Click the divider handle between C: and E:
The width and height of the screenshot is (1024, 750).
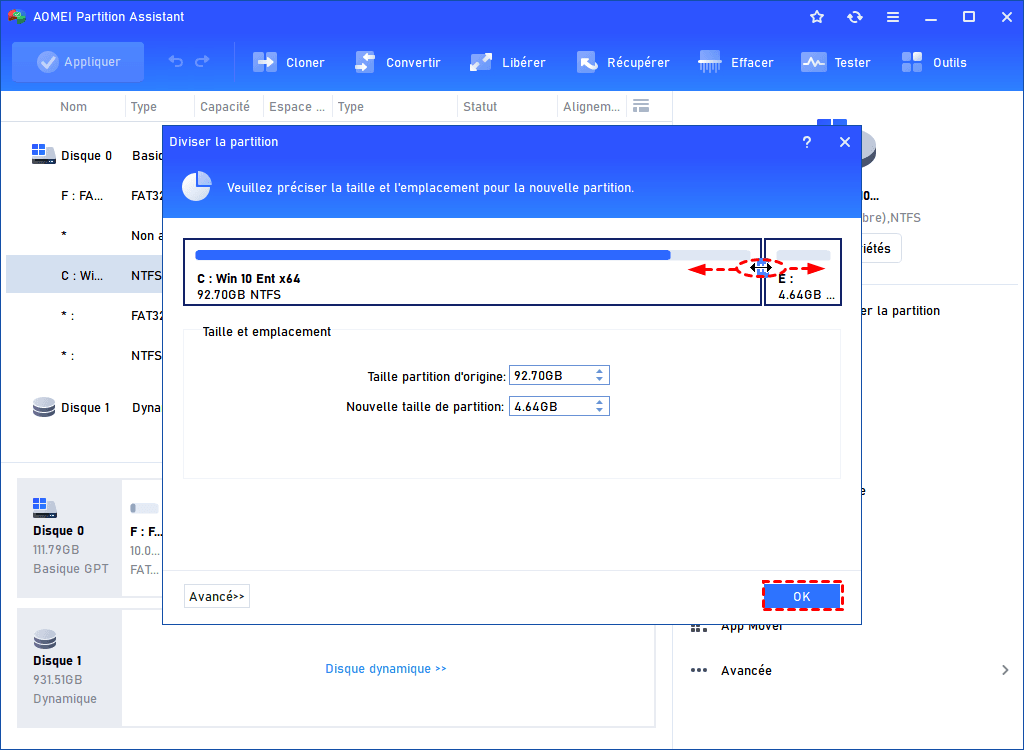coord(761,267)
